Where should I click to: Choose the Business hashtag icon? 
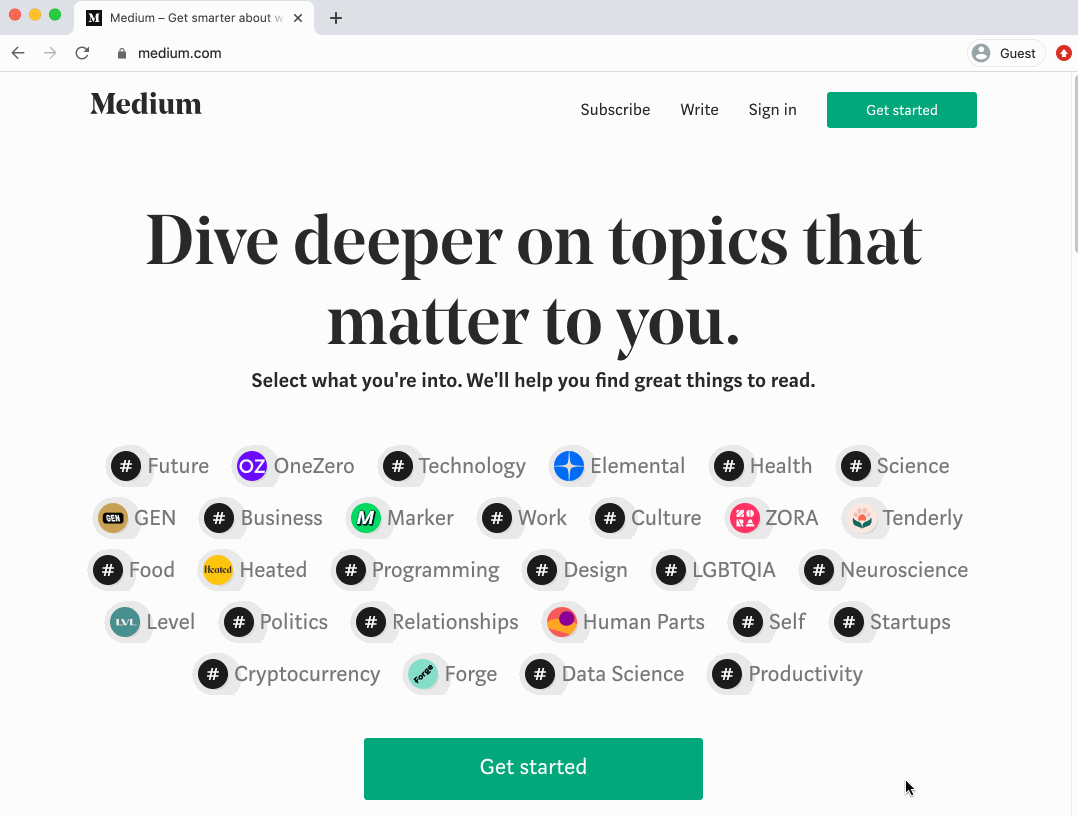[x=219, y=518]
